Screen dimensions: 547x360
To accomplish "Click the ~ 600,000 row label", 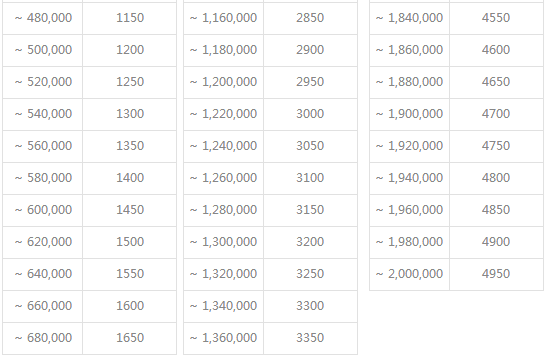I will (x=43, y=210).
